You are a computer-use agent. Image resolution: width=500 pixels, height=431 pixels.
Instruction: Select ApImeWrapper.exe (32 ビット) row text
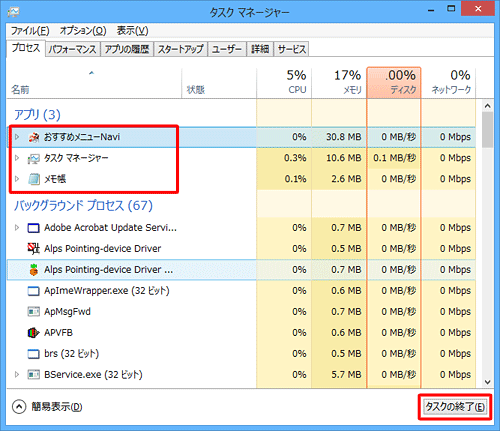pos(107,291)
